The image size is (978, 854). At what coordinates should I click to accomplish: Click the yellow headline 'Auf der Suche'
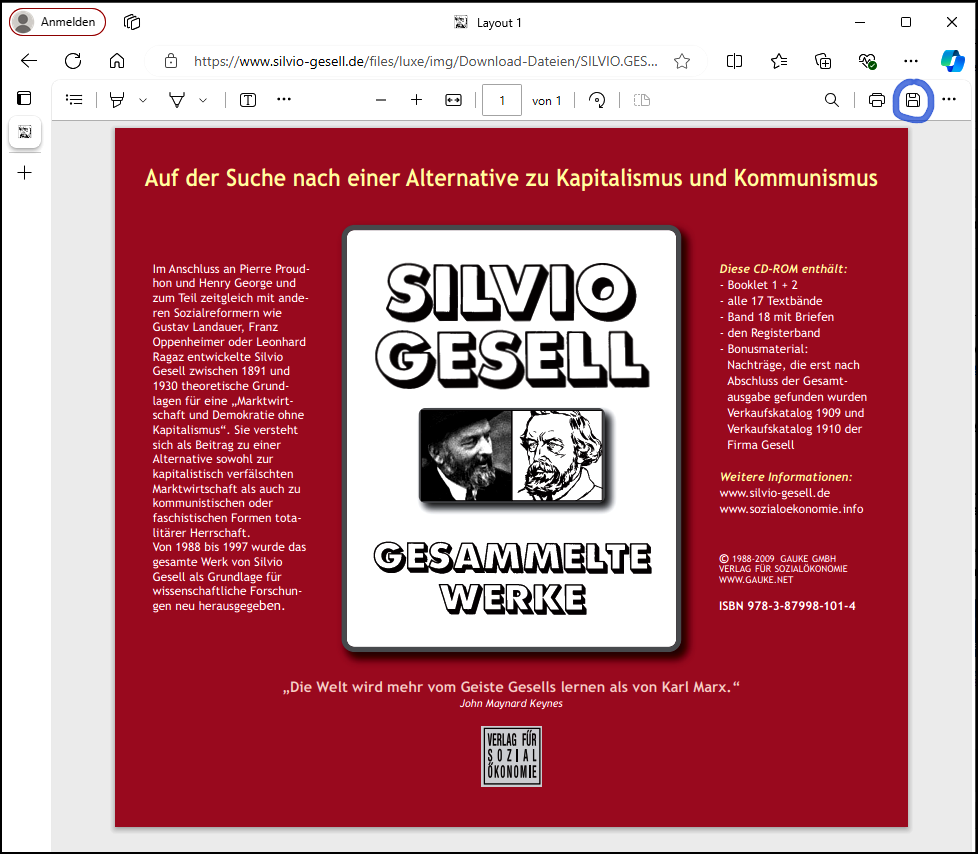511,178
